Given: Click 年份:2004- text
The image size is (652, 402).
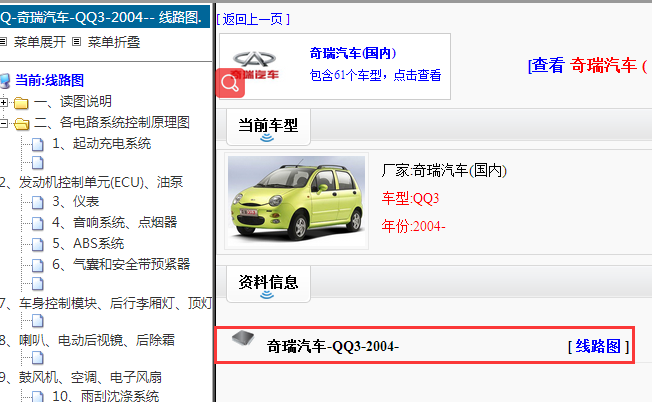Looking at the screenshot, I should [413, 226].
